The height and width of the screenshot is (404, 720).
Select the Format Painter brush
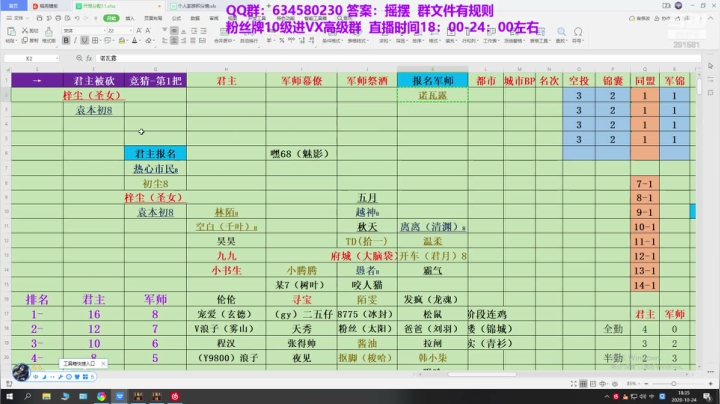pyautogui.click(x=49, y=32)
